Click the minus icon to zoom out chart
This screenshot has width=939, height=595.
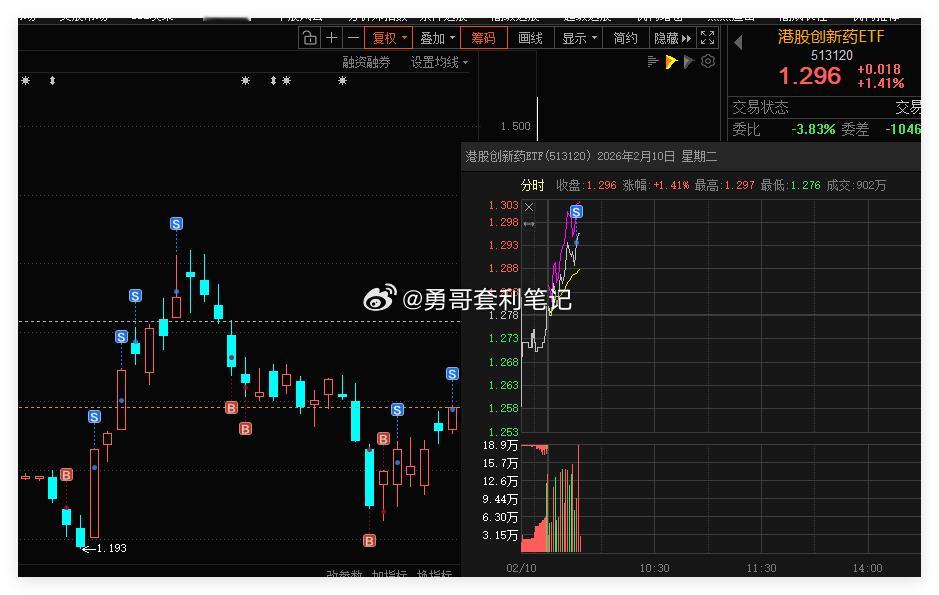point(355,37)
